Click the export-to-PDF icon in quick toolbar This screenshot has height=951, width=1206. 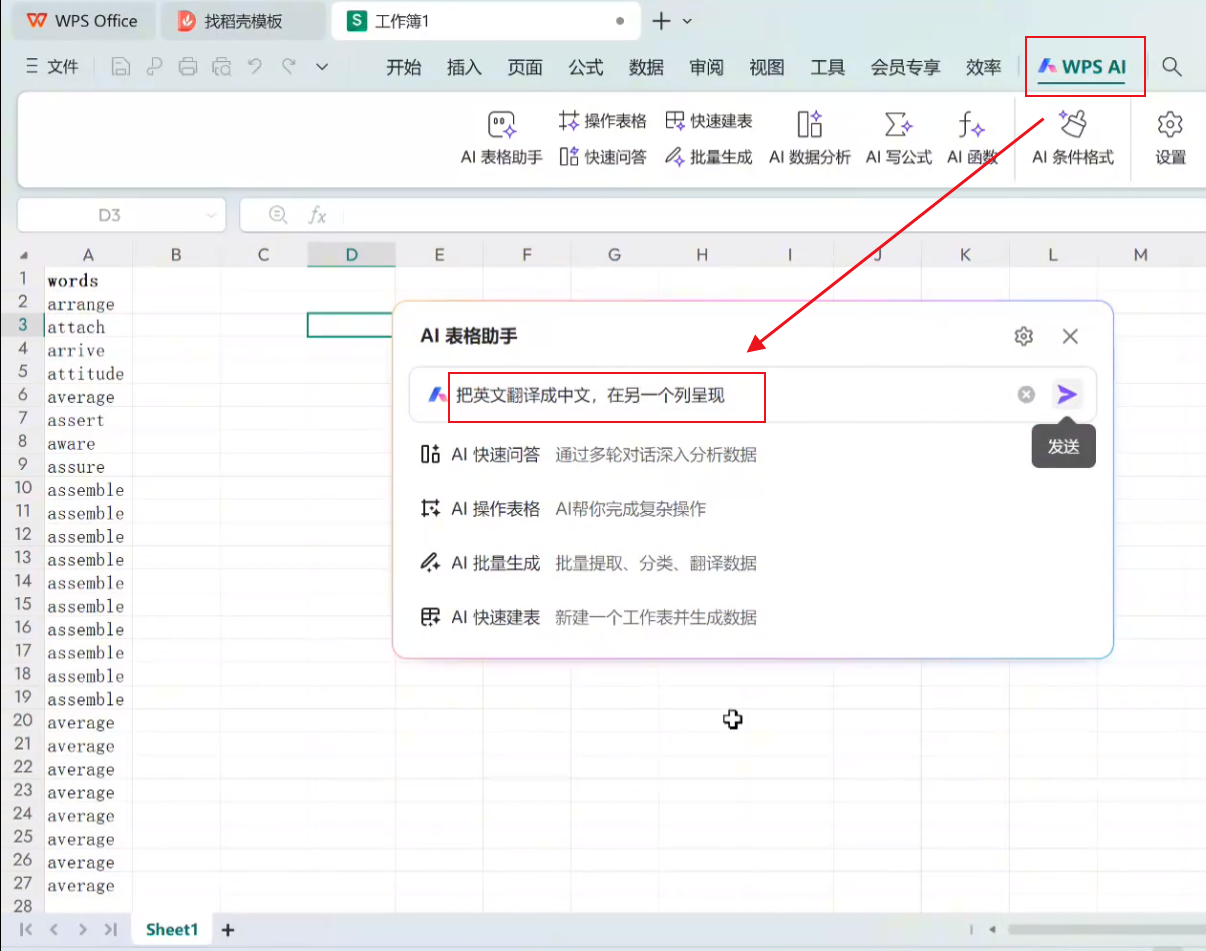pyautogui.click(x=154, y=67)
